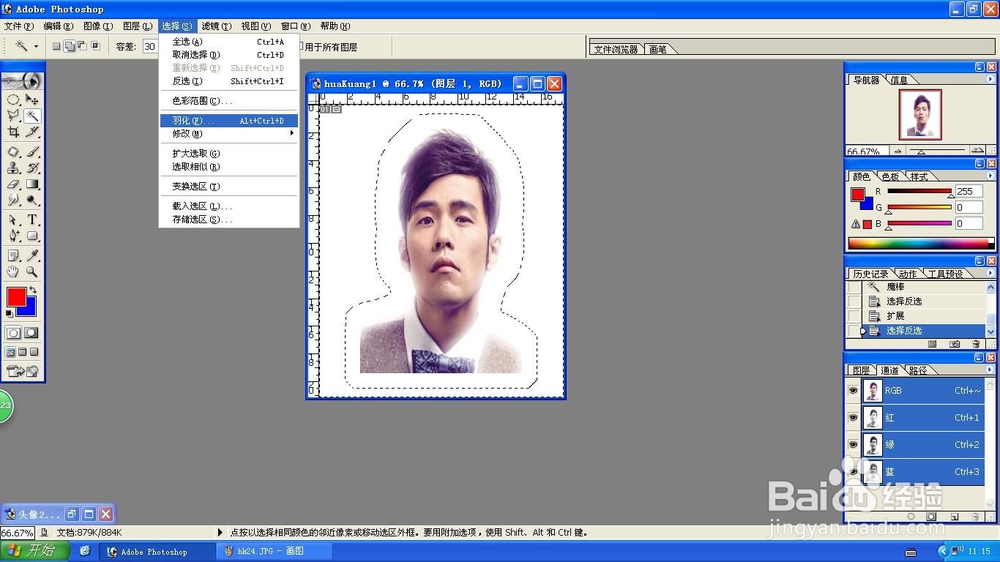Select the Hand tool

tap(13, 271)
